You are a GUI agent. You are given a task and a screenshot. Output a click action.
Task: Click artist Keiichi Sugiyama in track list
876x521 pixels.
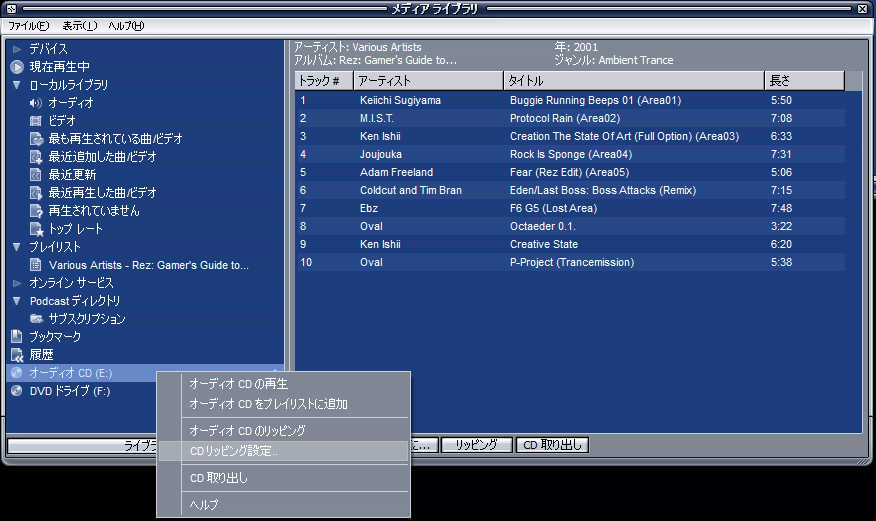(400, 101)
